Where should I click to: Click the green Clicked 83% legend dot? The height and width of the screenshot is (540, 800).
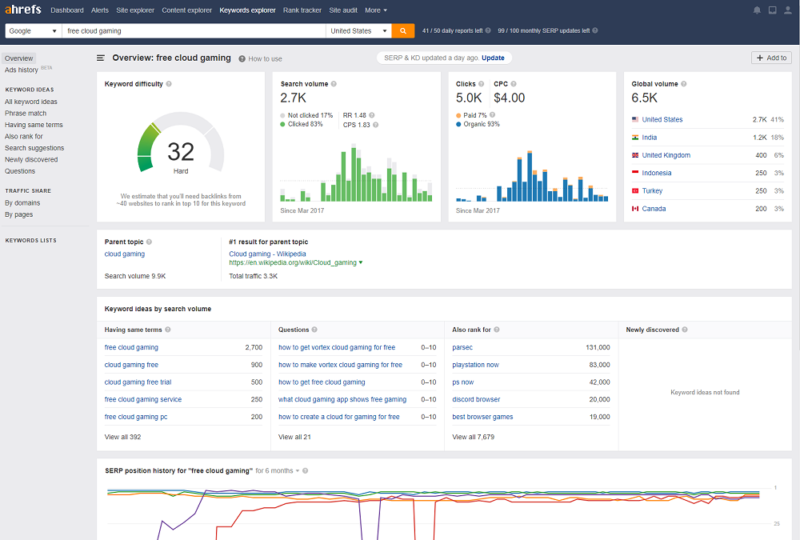tap(284, 123)
